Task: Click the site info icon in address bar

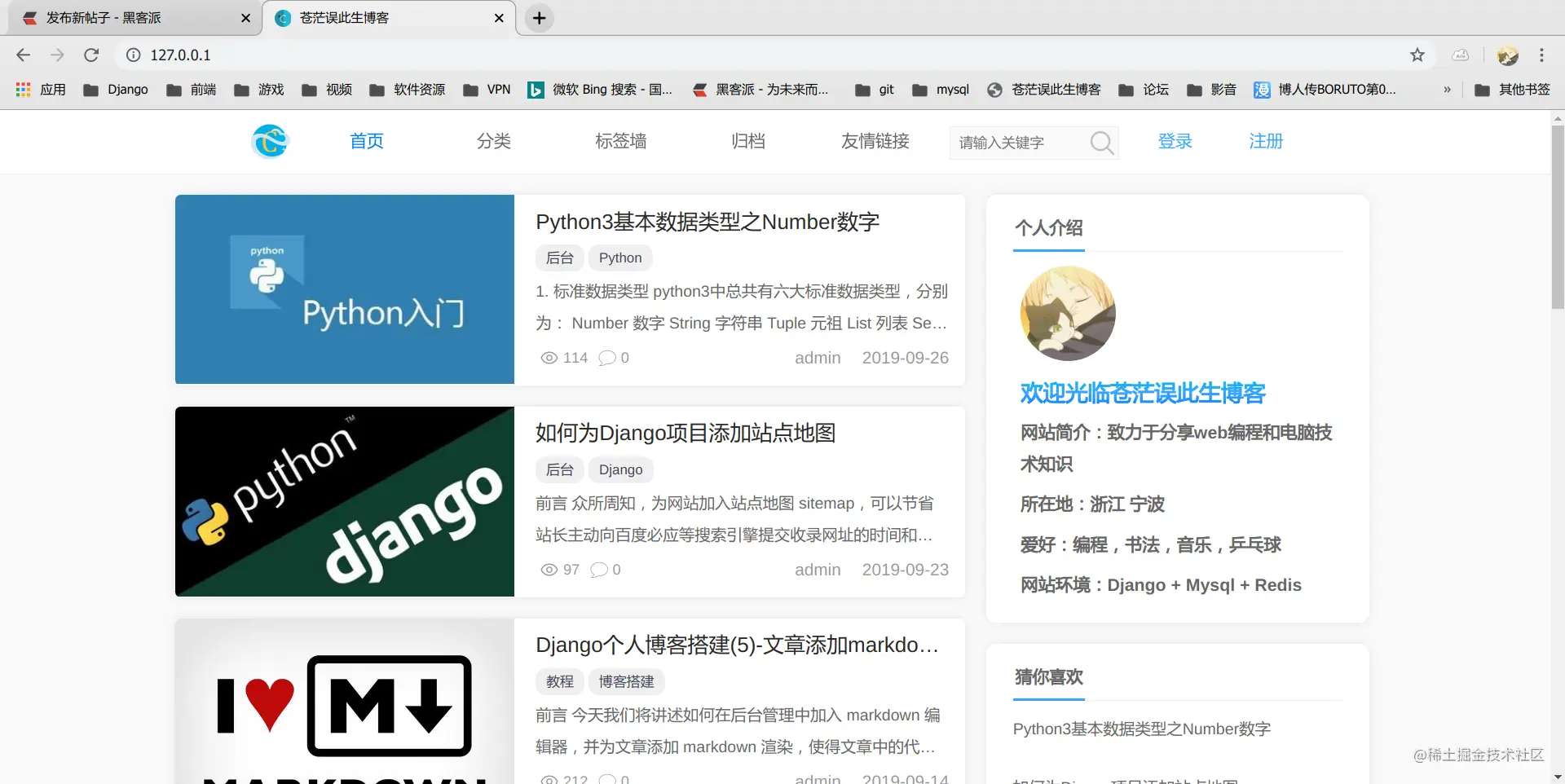Action: coord(133,55)
